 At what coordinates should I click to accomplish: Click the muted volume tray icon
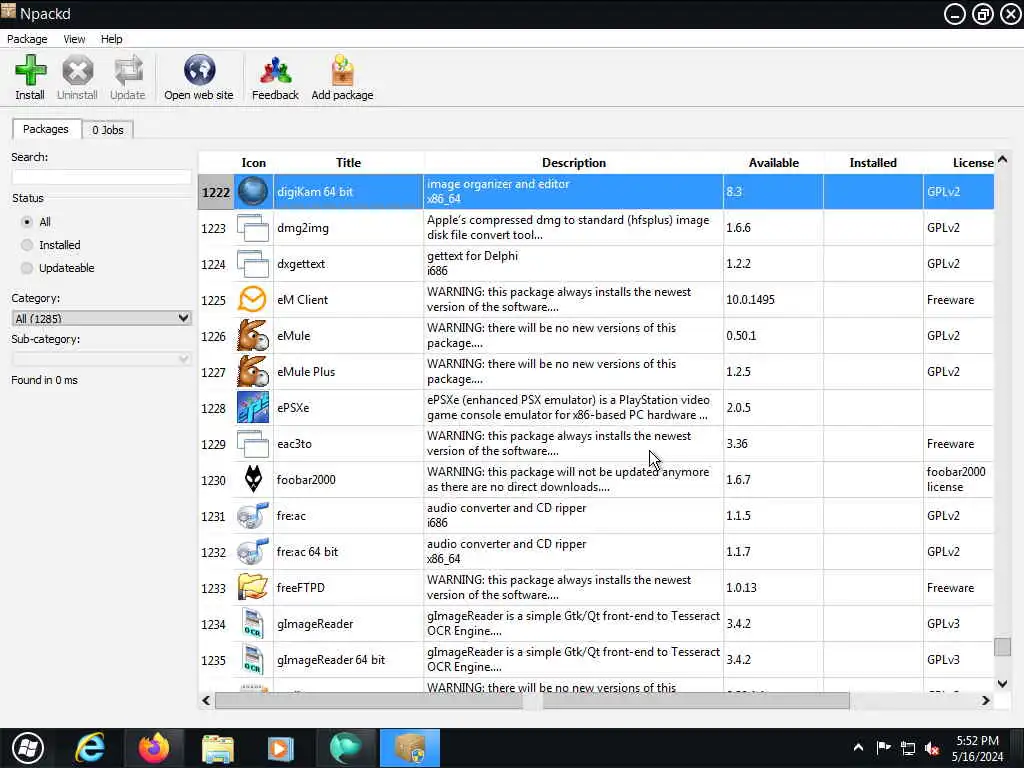point(932,748)
